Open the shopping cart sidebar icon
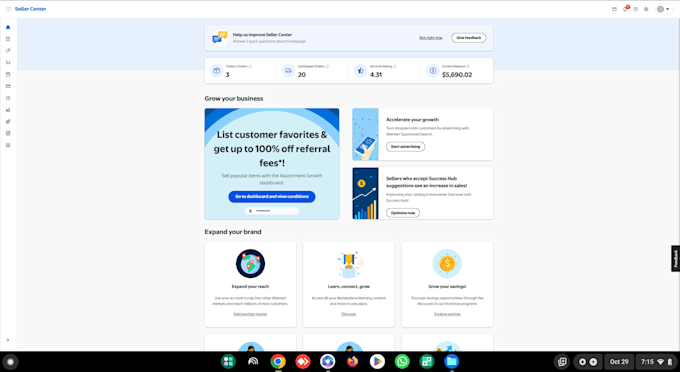Image resolution: width=680 pixels, height=372 pixels. [x=8, y=62]
